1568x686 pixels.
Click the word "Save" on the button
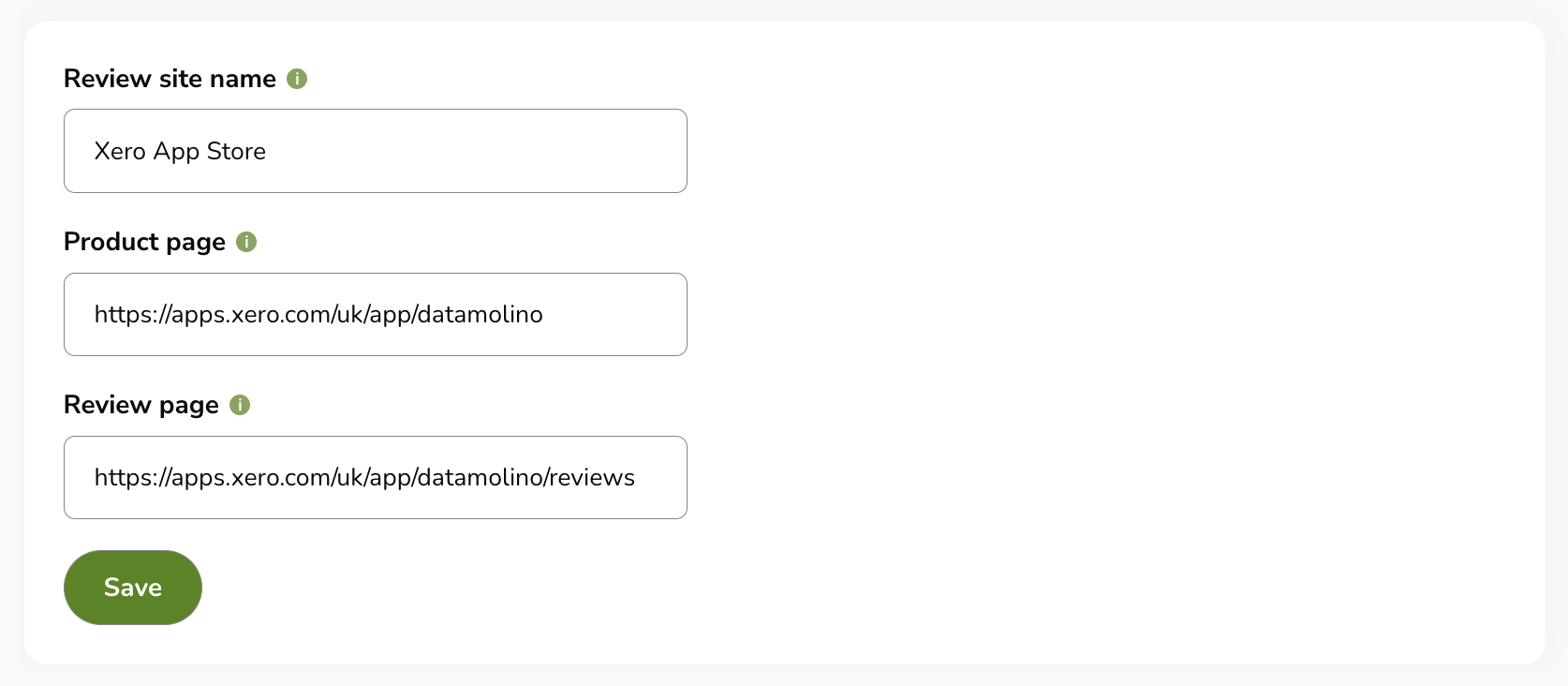click(133, 588)
